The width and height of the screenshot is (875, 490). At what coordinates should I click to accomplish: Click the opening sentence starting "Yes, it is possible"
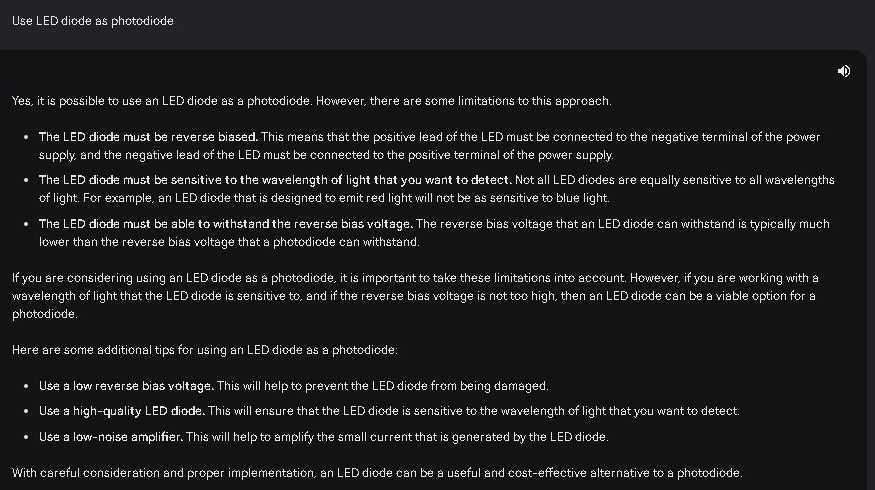tap(312, 101)
